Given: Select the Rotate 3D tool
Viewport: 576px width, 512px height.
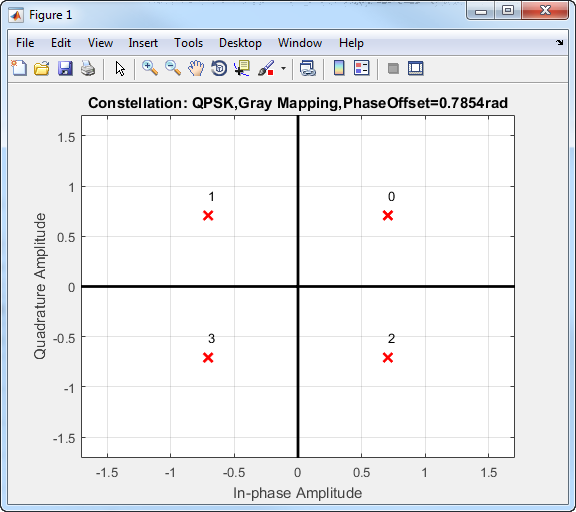Looking at the screenshot, I should point(219,68).
